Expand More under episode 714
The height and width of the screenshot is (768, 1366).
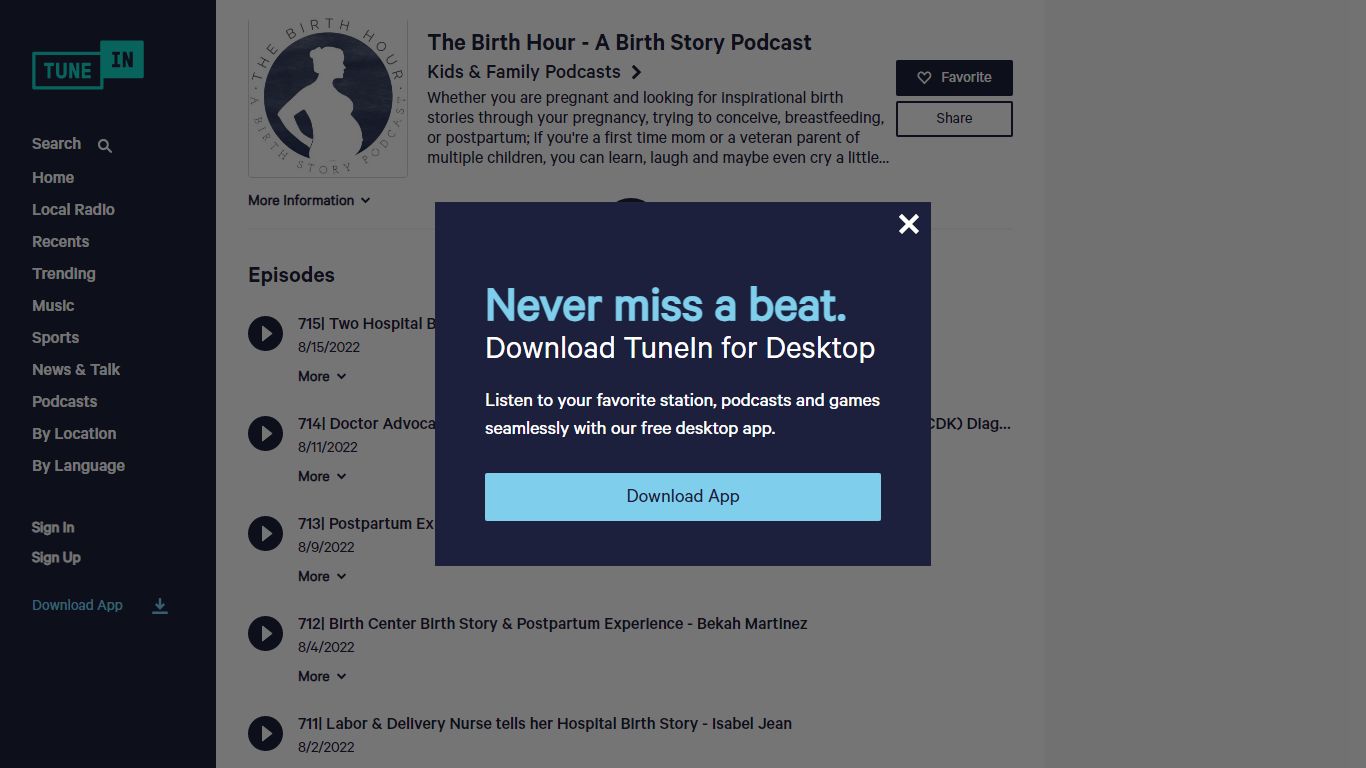[322, 477]
